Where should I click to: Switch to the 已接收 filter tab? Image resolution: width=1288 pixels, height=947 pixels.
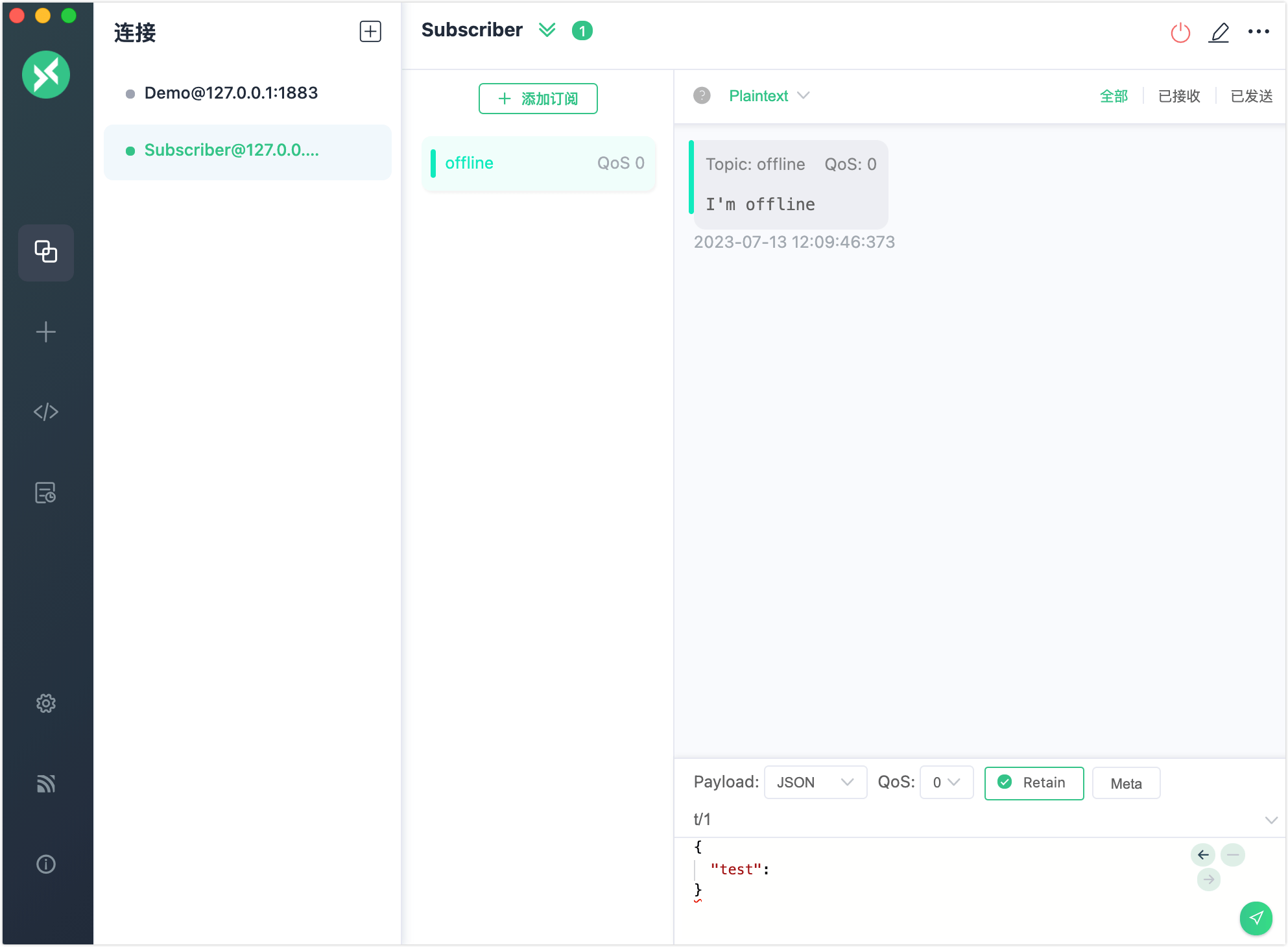pyautogui.click(x=1178, y=96)
